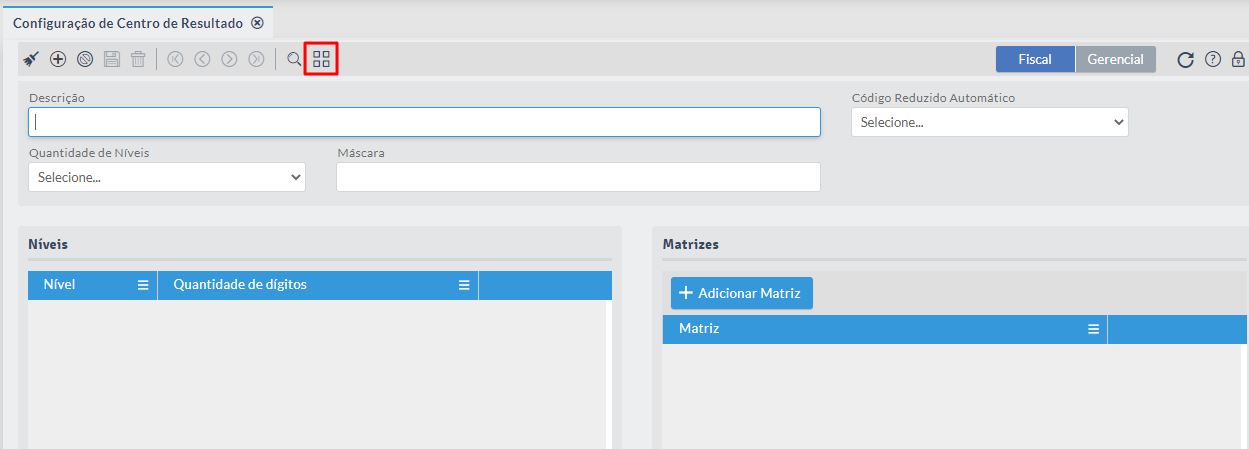This screenshot has height=449, width=1249.
Task: Click the cancel icon in the toolbar
Action: [85, 59]
